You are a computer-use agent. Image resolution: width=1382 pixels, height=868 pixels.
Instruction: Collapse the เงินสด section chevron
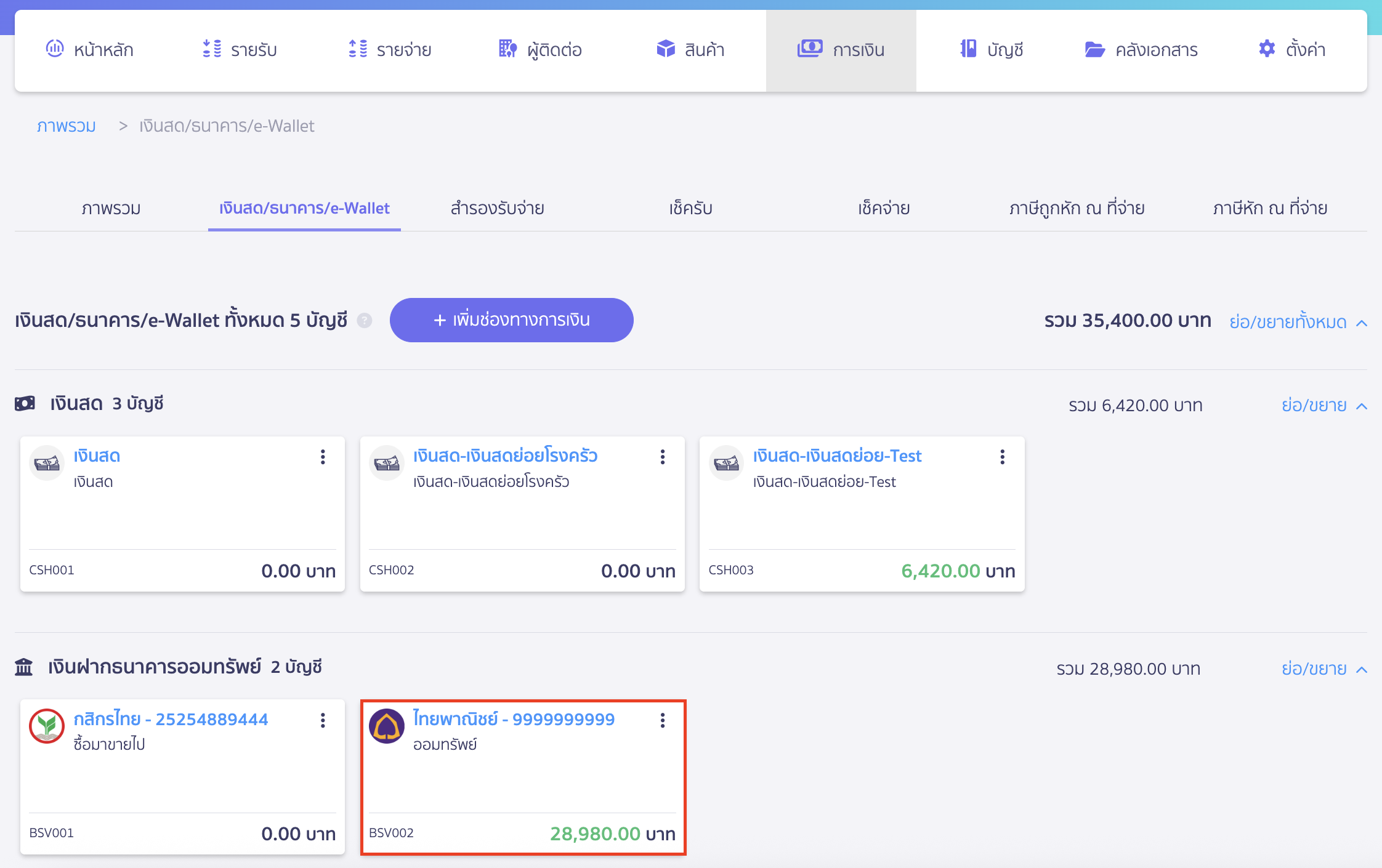coord(1362,405)
